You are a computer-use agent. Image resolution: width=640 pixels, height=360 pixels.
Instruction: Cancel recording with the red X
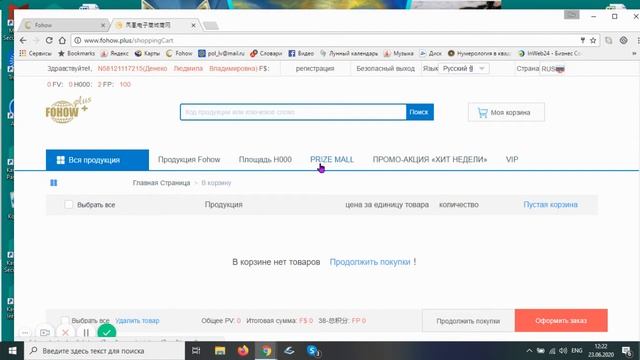(65, 333)
